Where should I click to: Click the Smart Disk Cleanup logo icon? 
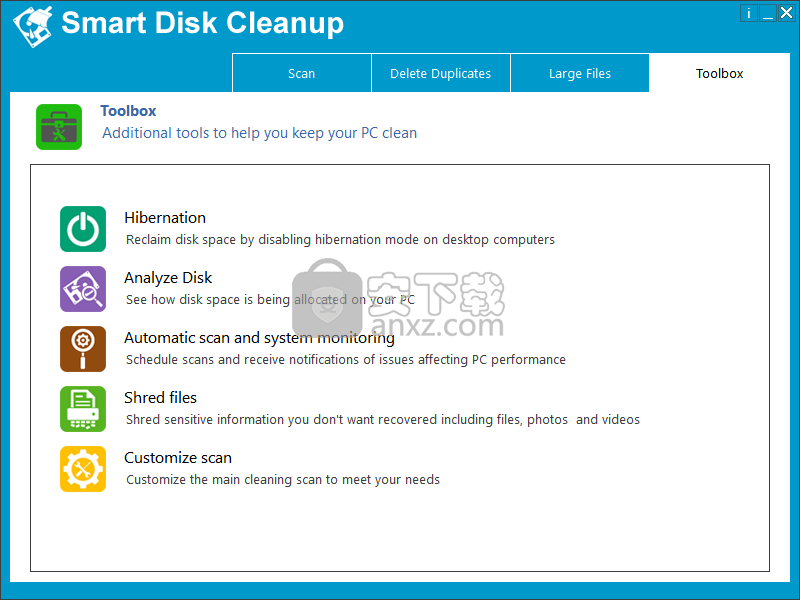click(x=33, y=27)
